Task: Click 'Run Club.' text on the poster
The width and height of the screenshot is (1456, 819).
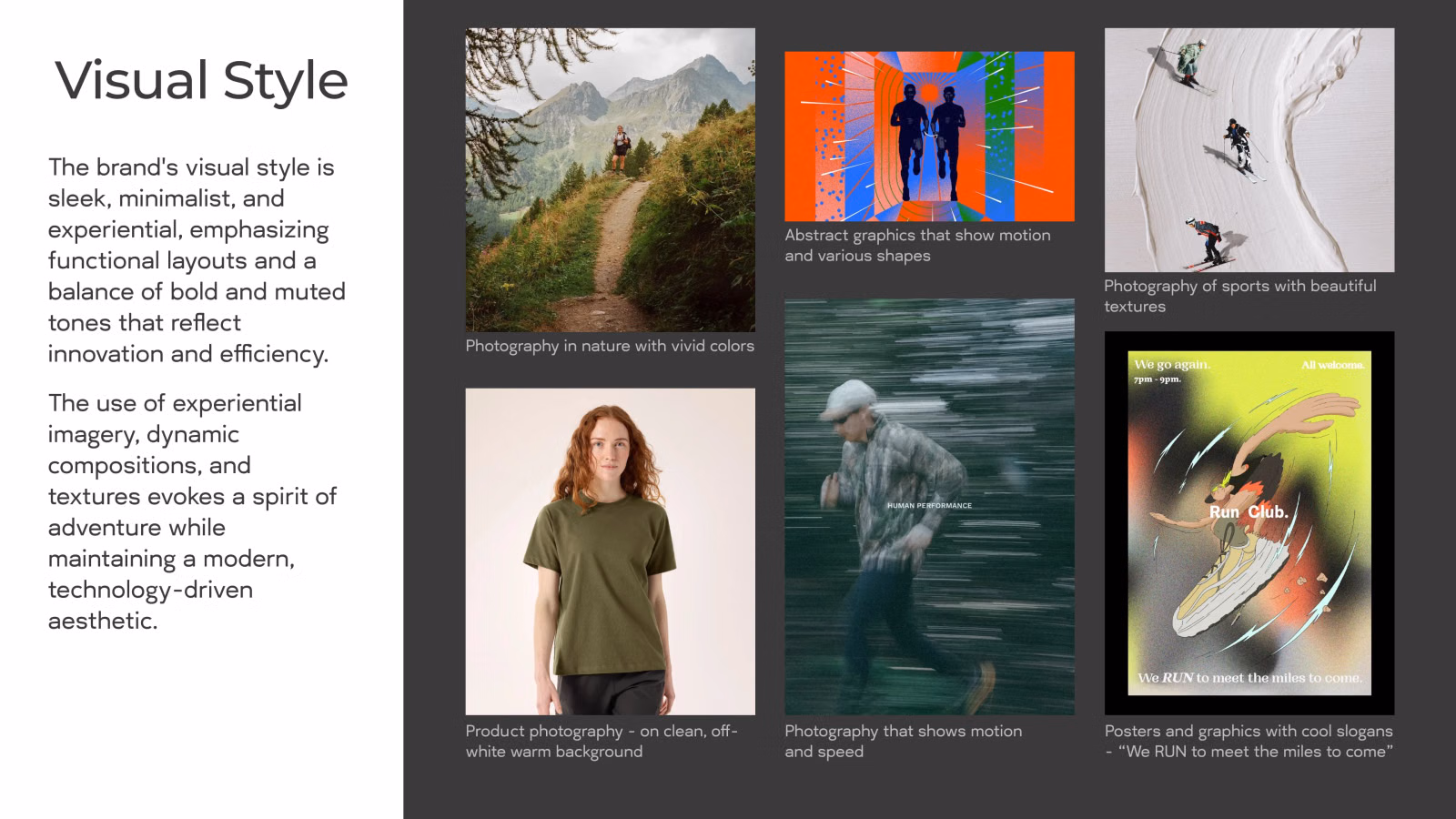Action: click(1249, 512)
